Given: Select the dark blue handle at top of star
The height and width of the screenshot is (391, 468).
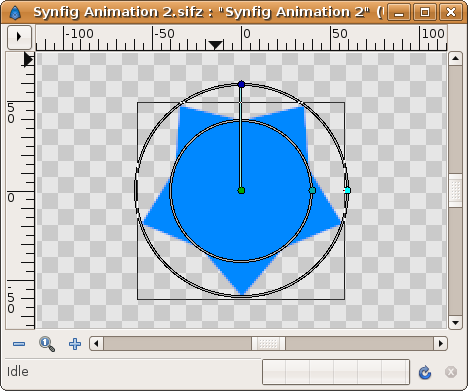Looking at the screenshot, I should (241, 84).
